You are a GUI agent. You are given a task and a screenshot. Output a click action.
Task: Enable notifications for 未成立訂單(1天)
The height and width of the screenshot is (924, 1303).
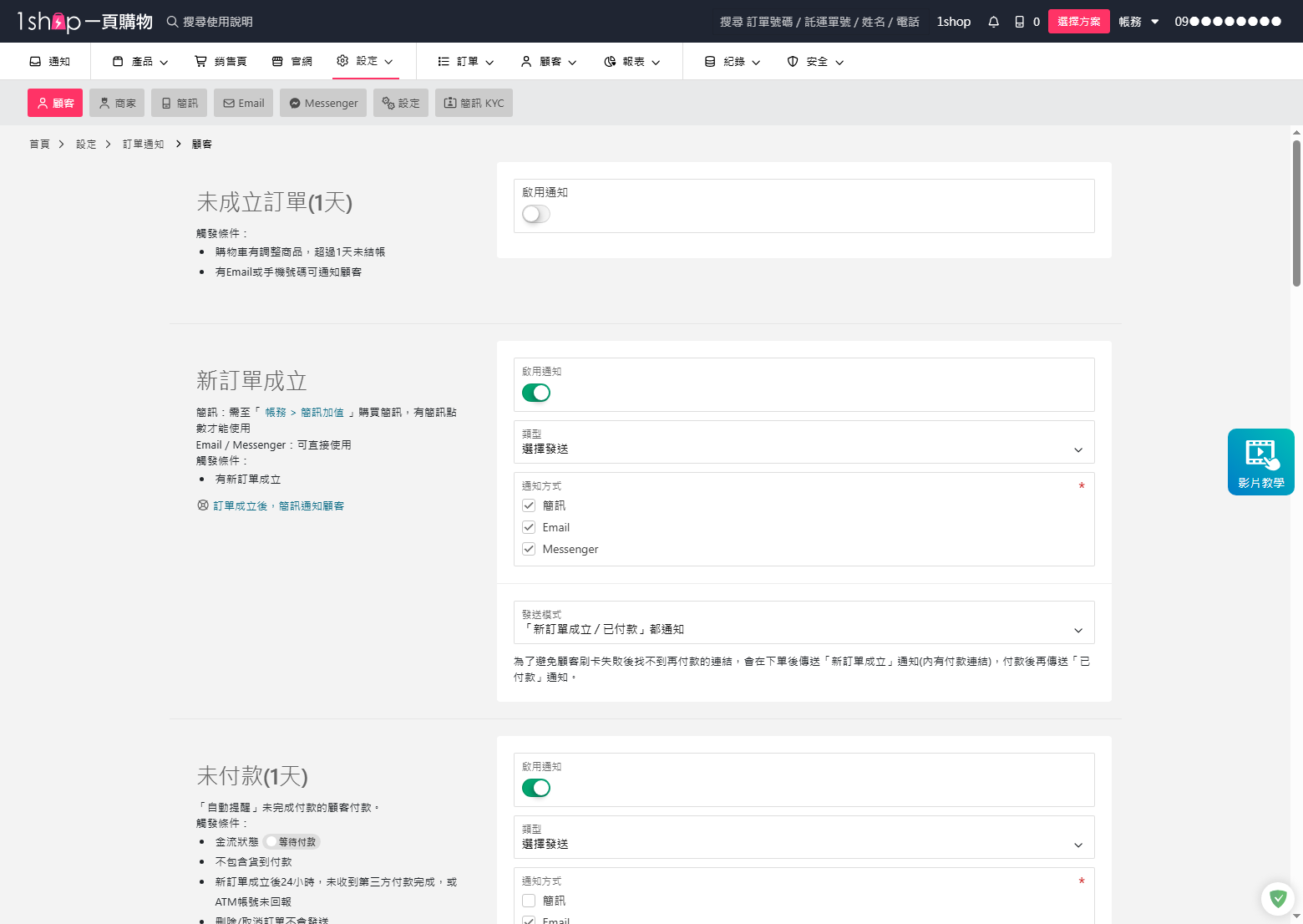[535, 214]
